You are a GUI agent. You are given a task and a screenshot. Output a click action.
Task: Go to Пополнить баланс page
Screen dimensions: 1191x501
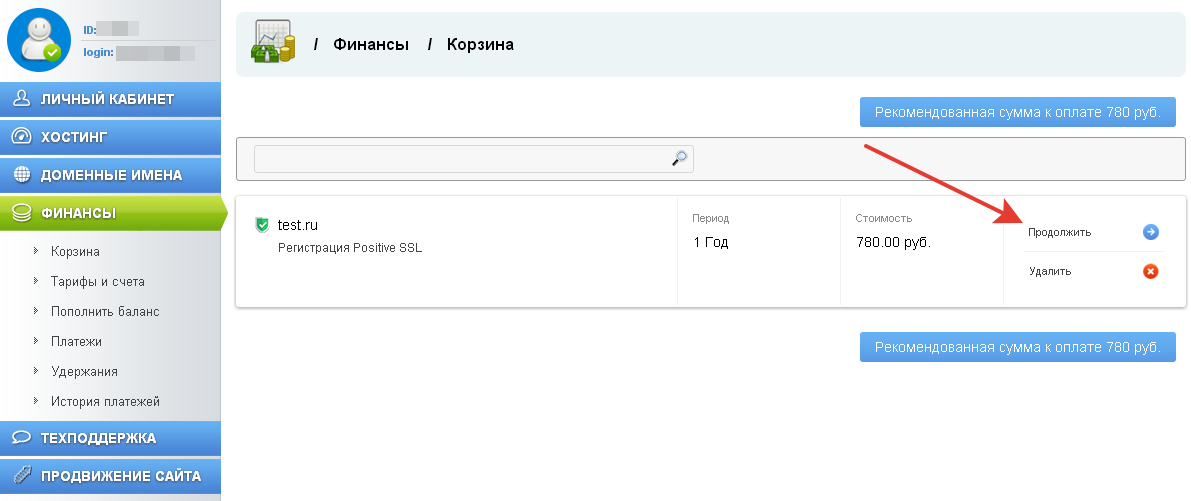click(105, 312)
